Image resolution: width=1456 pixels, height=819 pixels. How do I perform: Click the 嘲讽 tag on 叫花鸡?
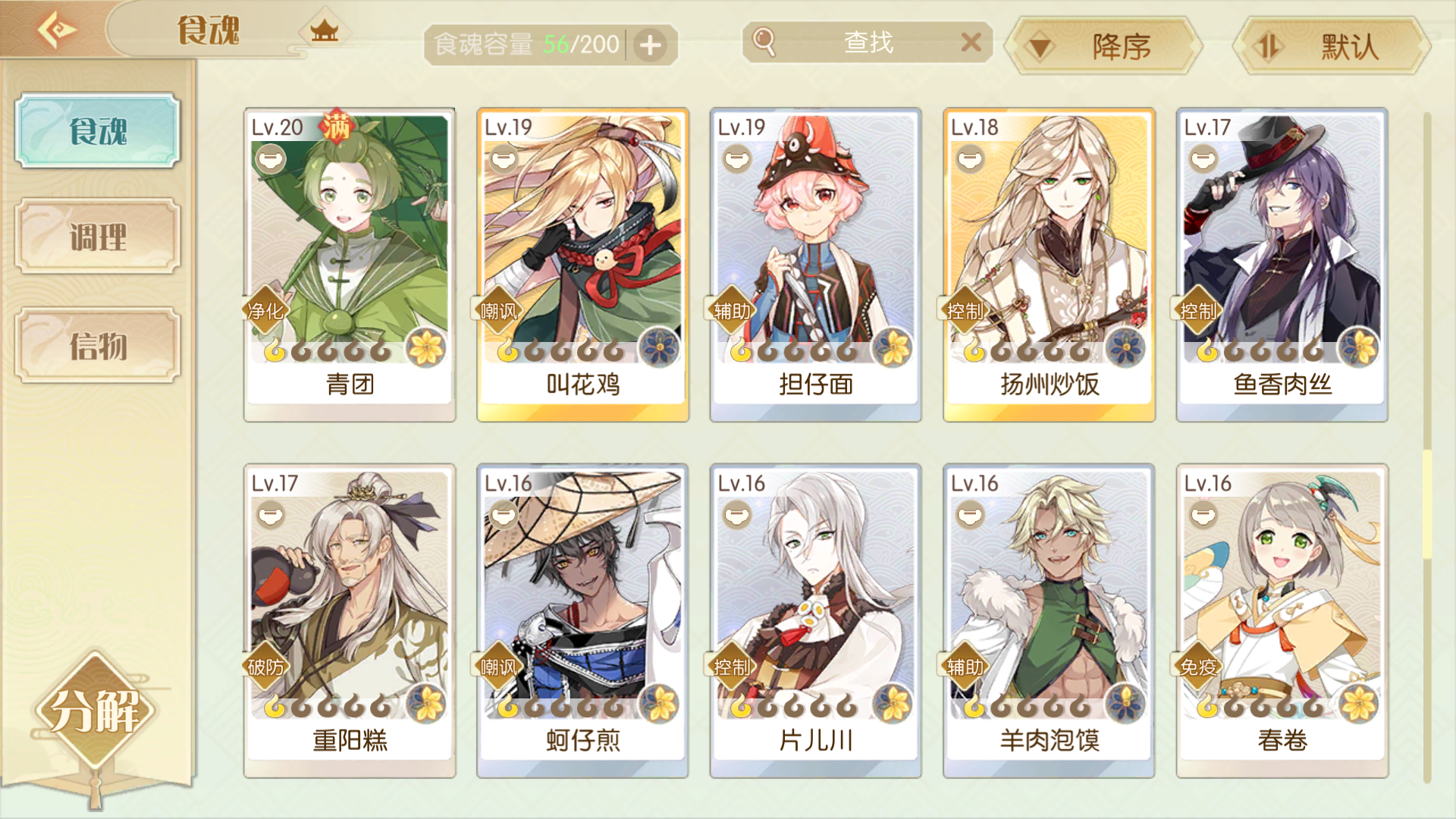coord(498,310)
